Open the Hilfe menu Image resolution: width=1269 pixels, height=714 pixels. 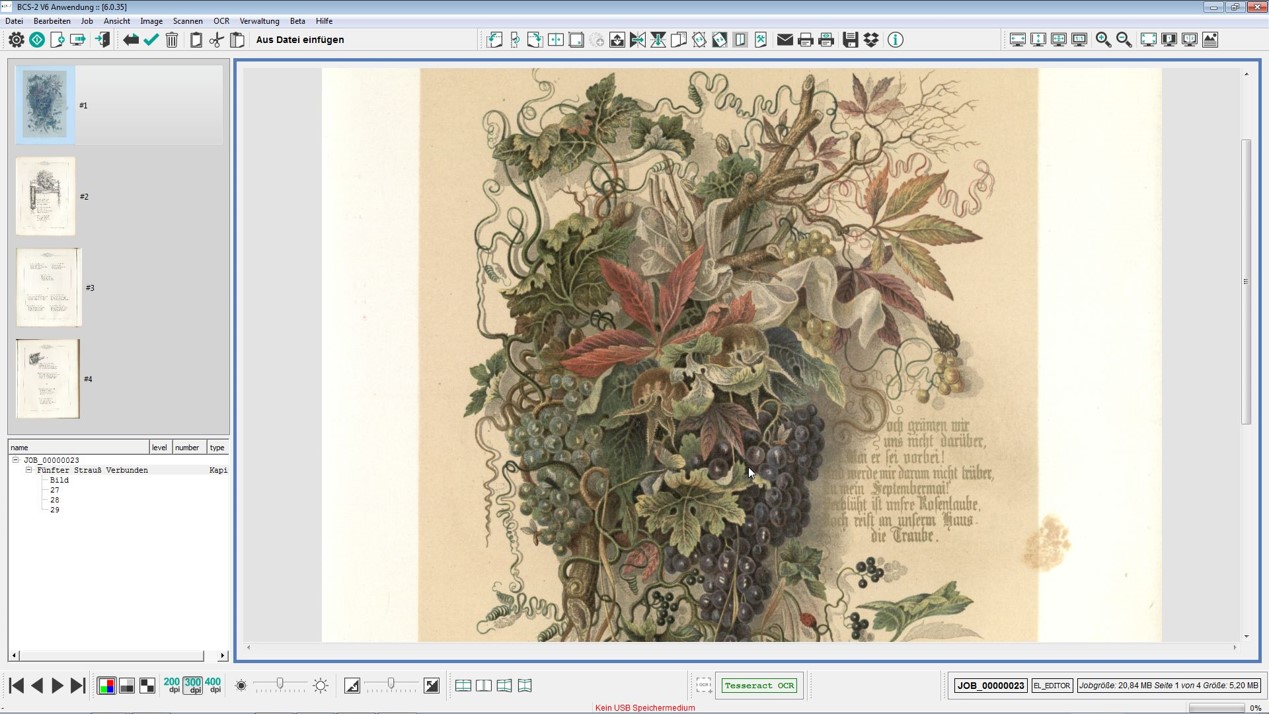[x=324, y=21]
